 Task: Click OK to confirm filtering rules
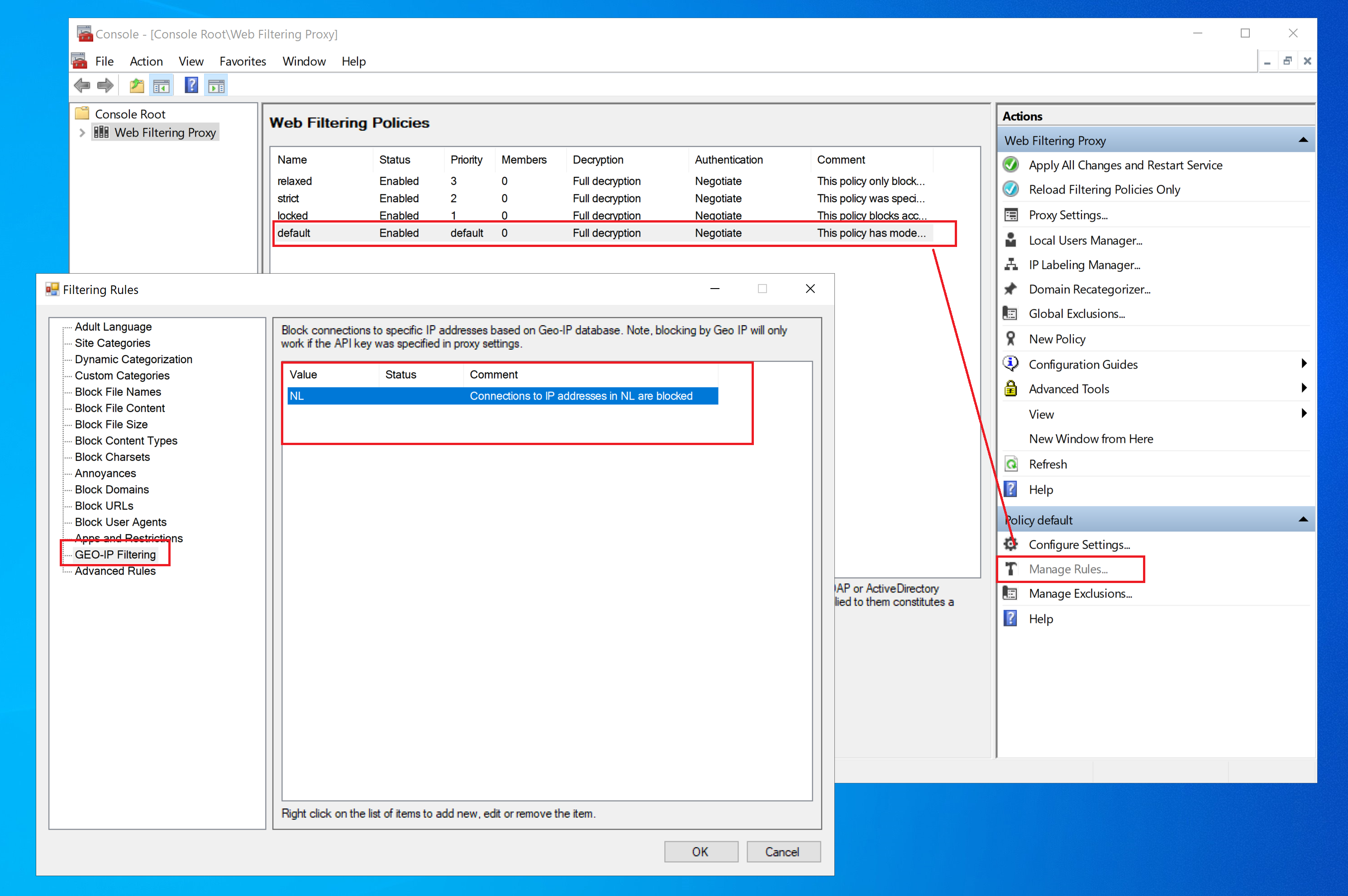tap(700, 852)
